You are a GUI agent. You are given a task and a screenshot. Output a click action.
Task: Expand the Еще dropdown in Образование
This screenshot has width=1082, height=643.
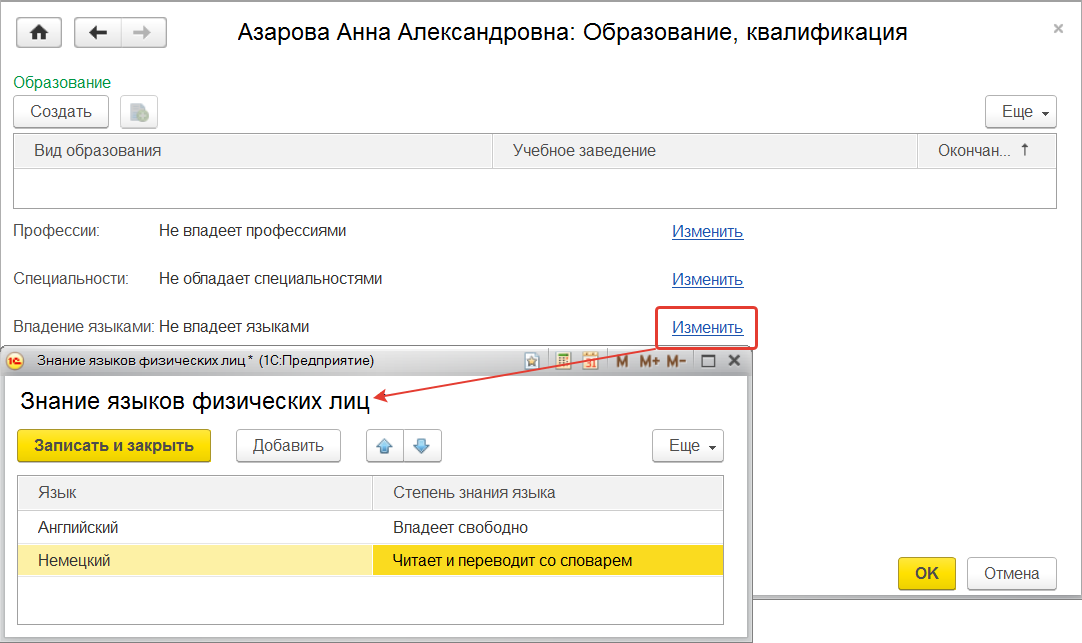tap(1021, 112)
